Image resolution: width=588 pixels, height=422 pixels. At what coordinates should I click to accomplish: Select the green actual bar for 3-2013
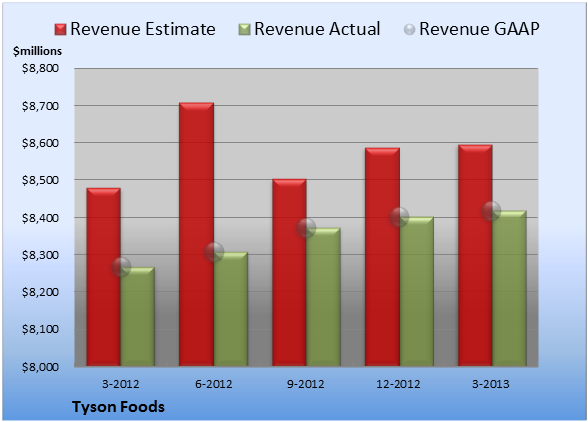[509, 288]
